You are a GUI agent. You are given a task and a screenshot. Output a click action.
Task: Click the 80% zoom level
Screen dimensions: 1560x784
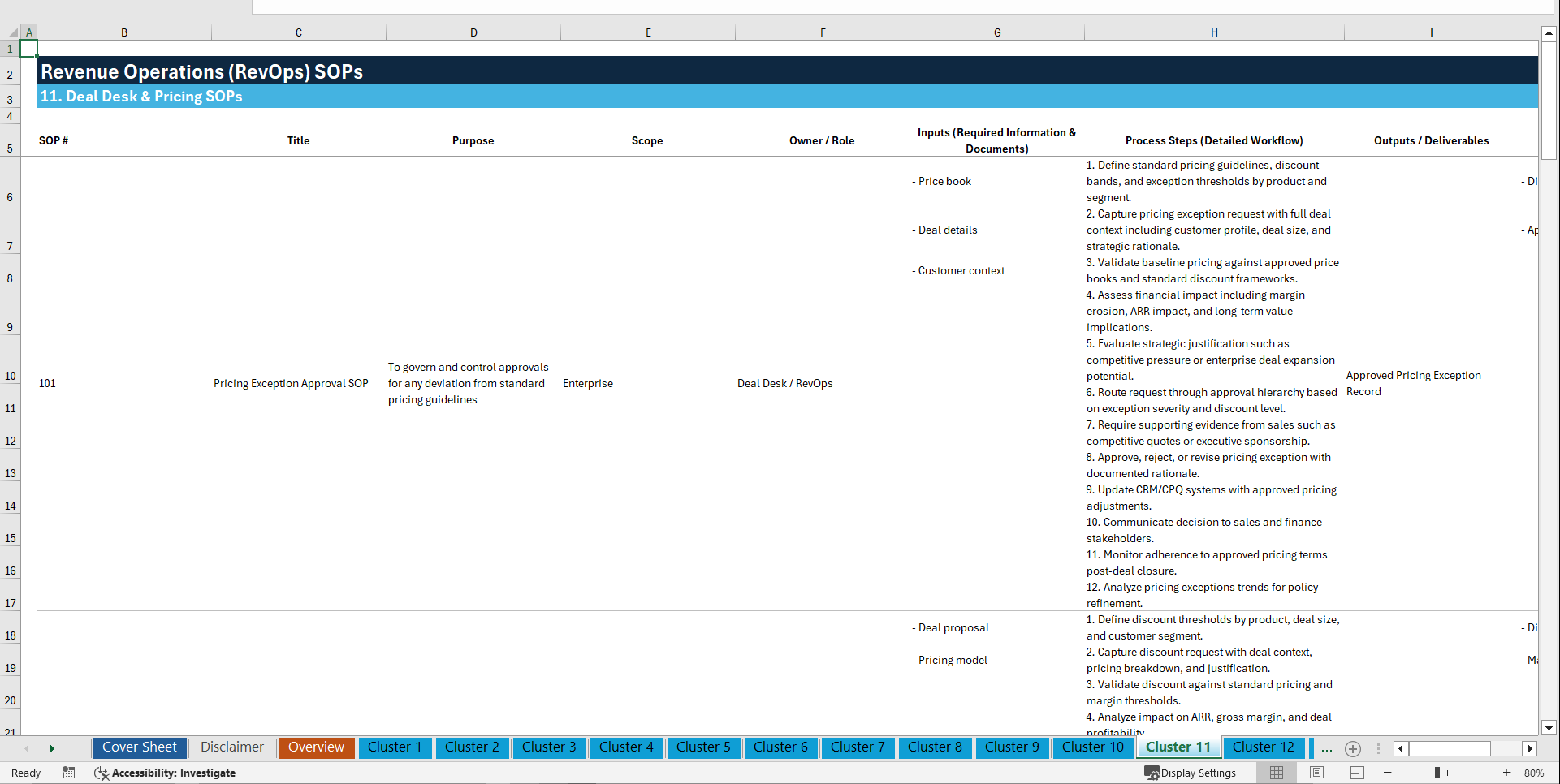pos(1534,773)
